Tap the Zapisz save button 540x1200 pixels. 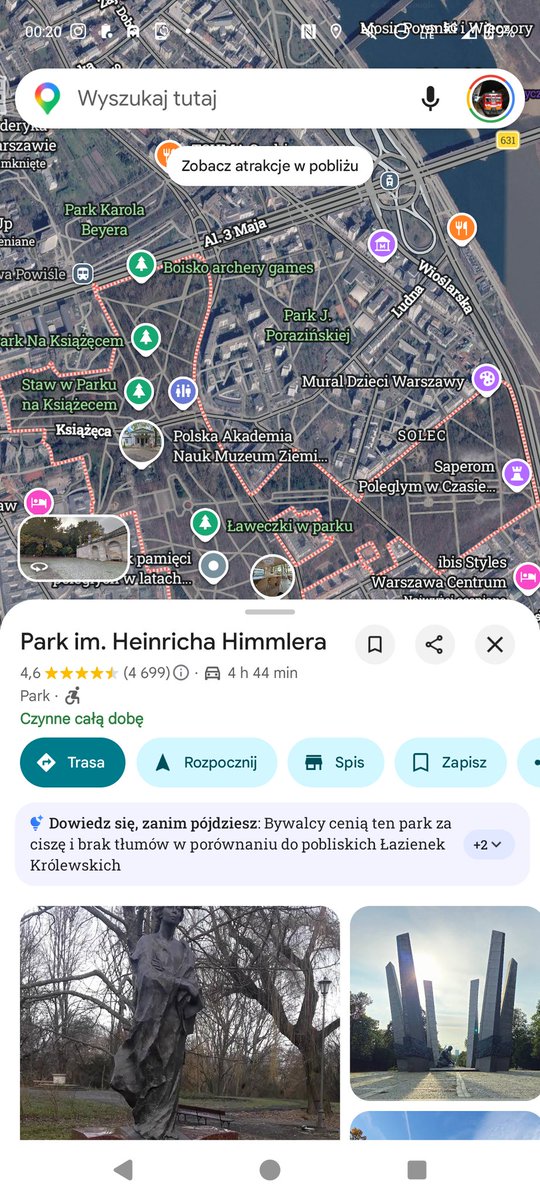pyautogui.click(x=450, y=763)
